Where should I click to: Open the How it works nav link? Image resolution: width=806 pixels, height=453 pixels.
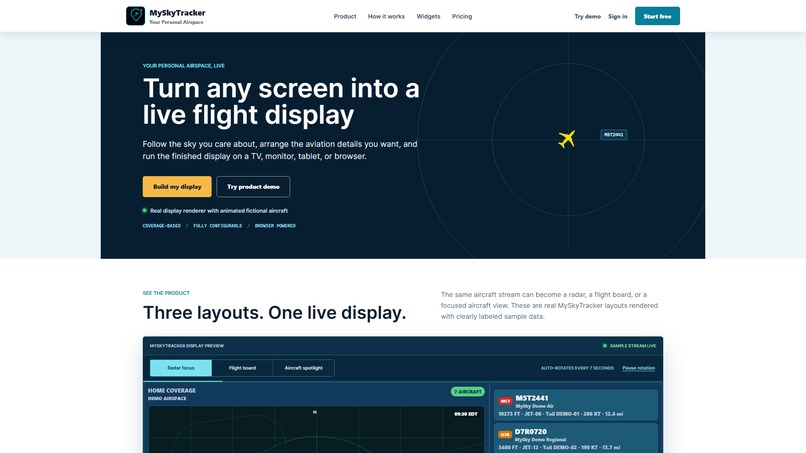pos(386,16)
